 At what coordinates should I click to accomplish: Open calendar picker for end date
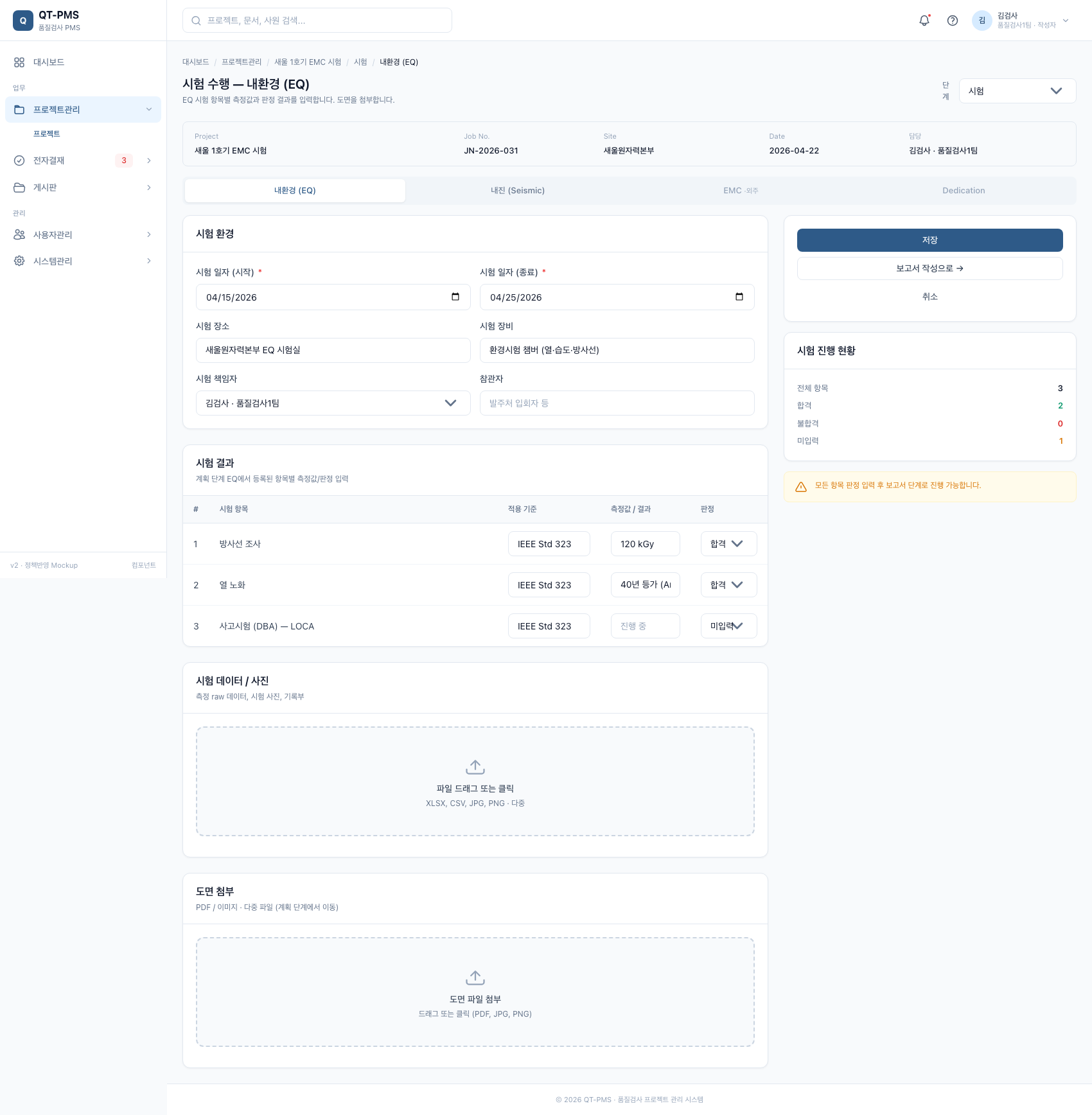click(x=739, y=297)
